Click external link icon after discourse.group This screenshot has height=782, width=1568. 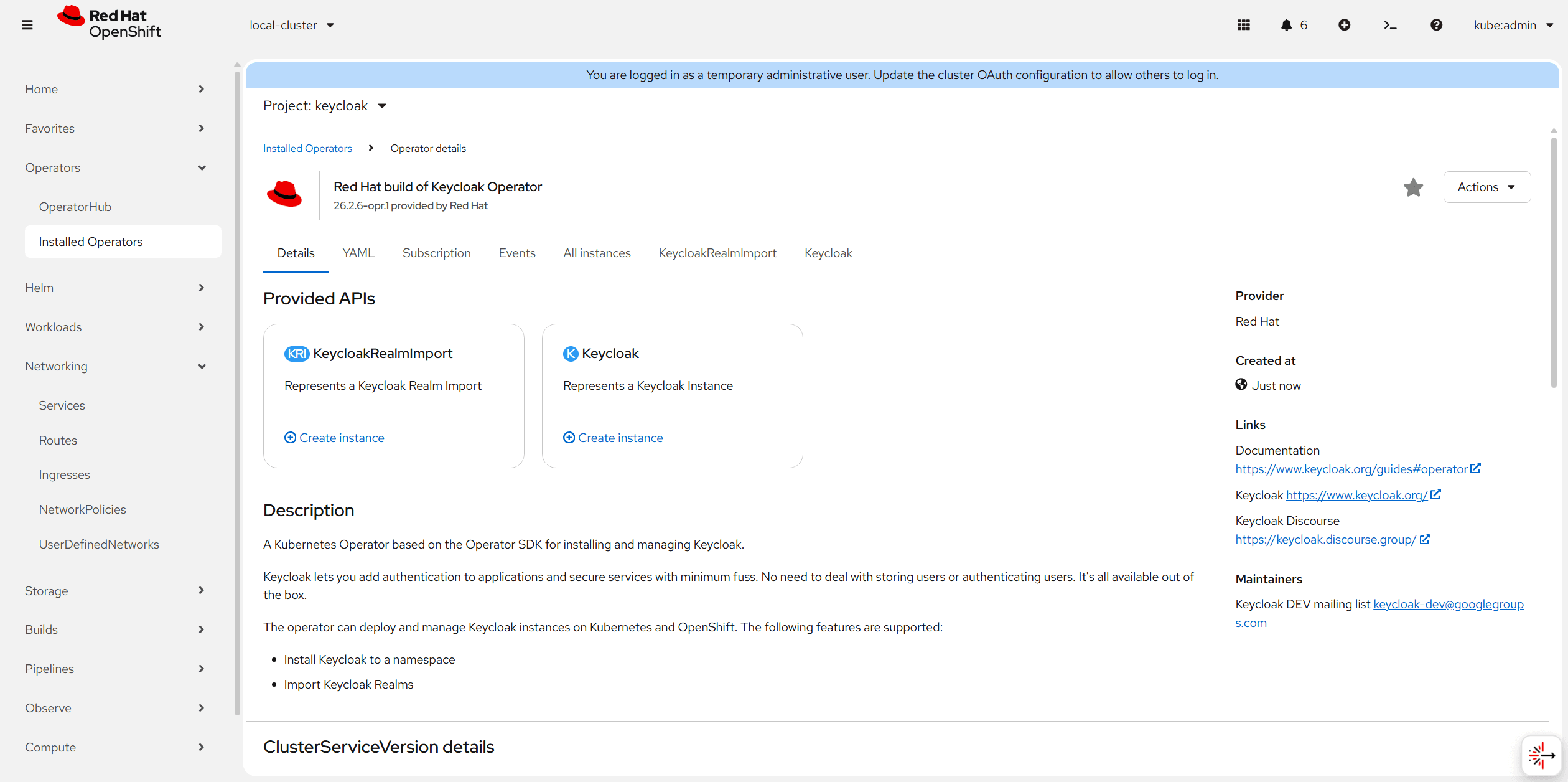[1424, 539]
